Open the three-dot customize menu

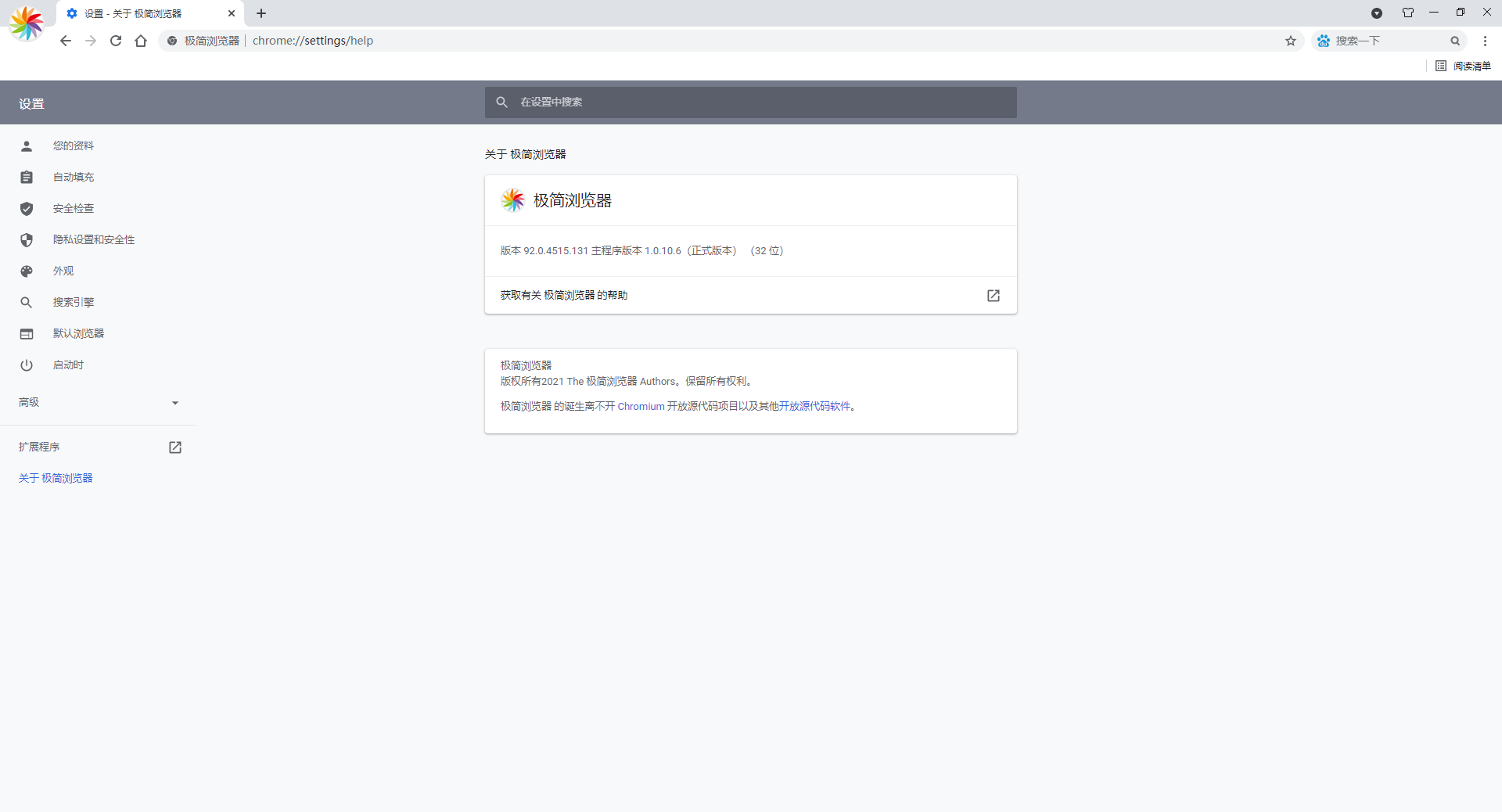click(1486, 41)
